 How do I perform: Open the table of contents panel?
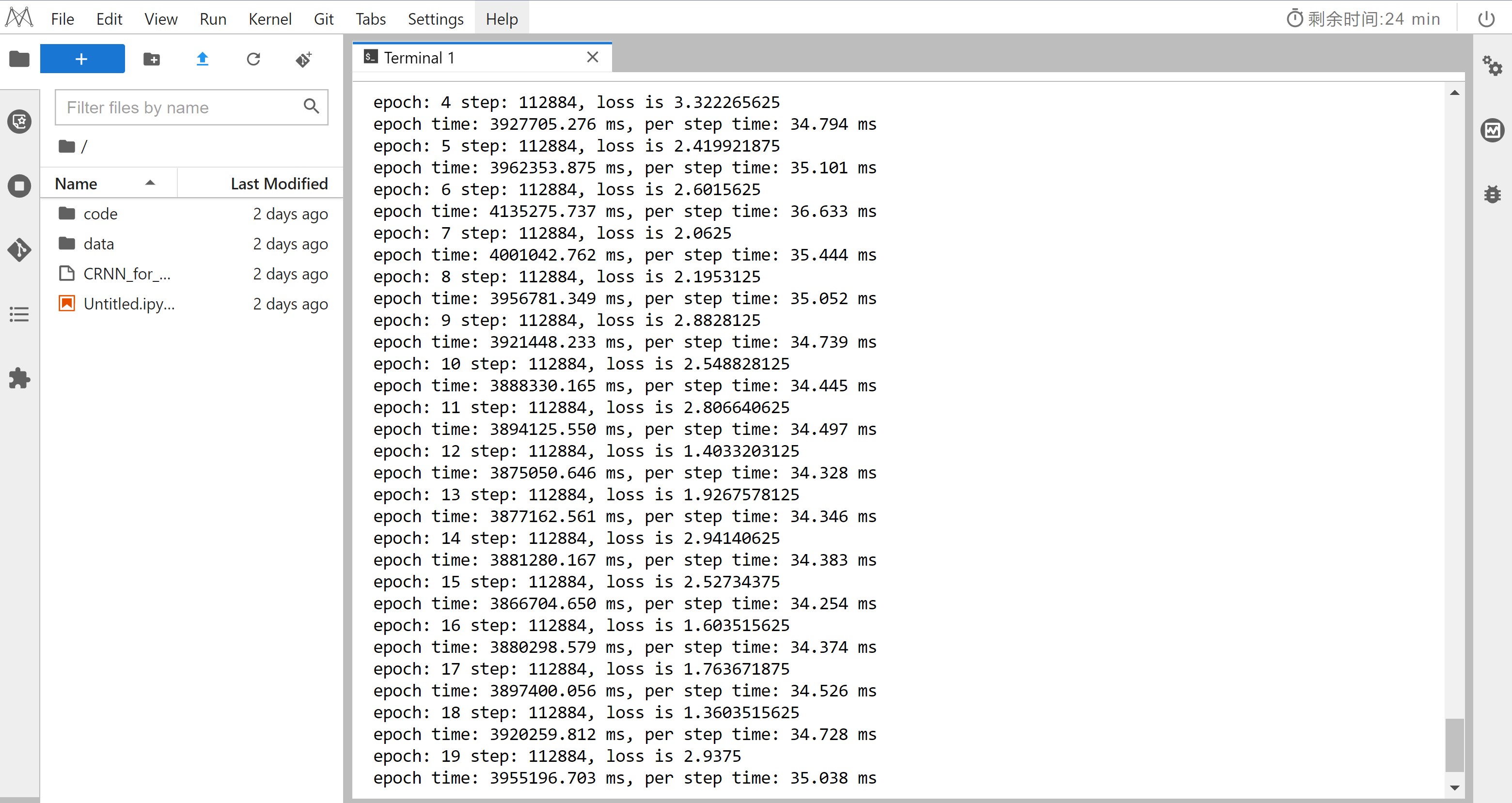coord(19,314)
